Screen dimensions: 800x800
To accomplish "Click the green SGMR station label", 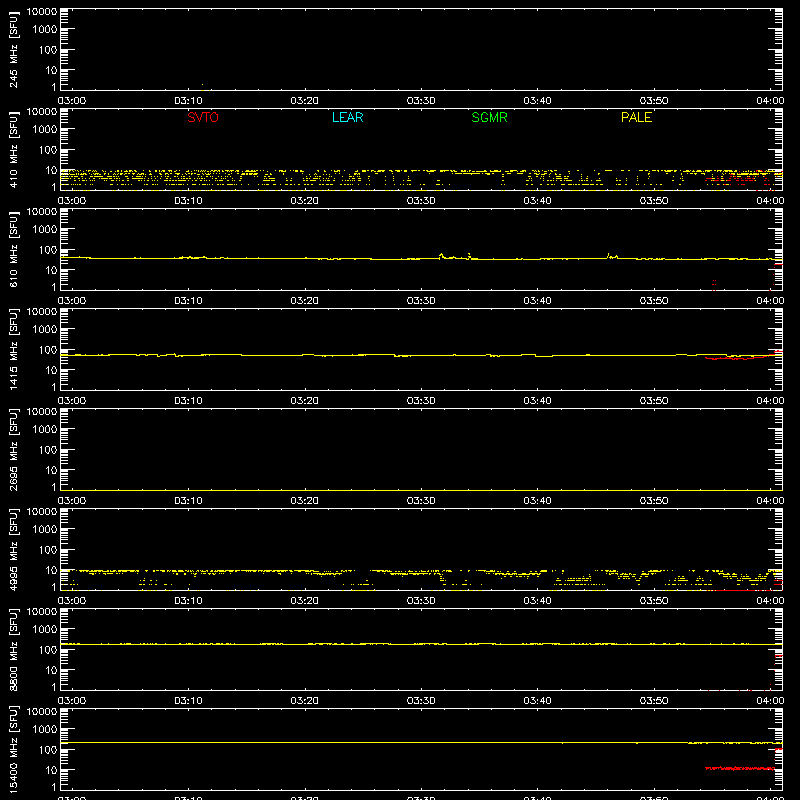I will 489,117.
